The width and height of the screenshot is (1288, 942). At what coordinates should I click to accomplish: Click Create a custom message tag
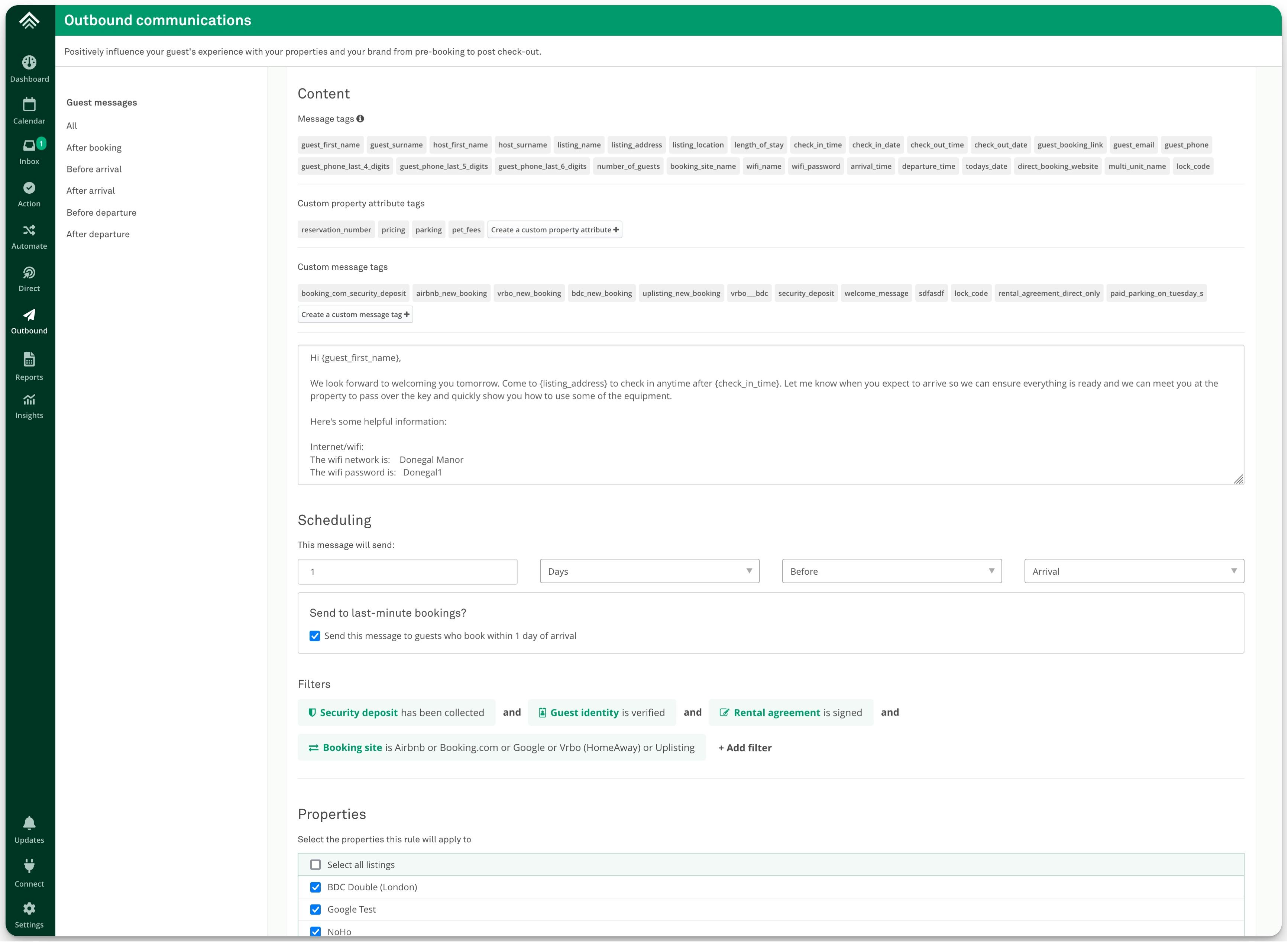click(x=355, y=315)
